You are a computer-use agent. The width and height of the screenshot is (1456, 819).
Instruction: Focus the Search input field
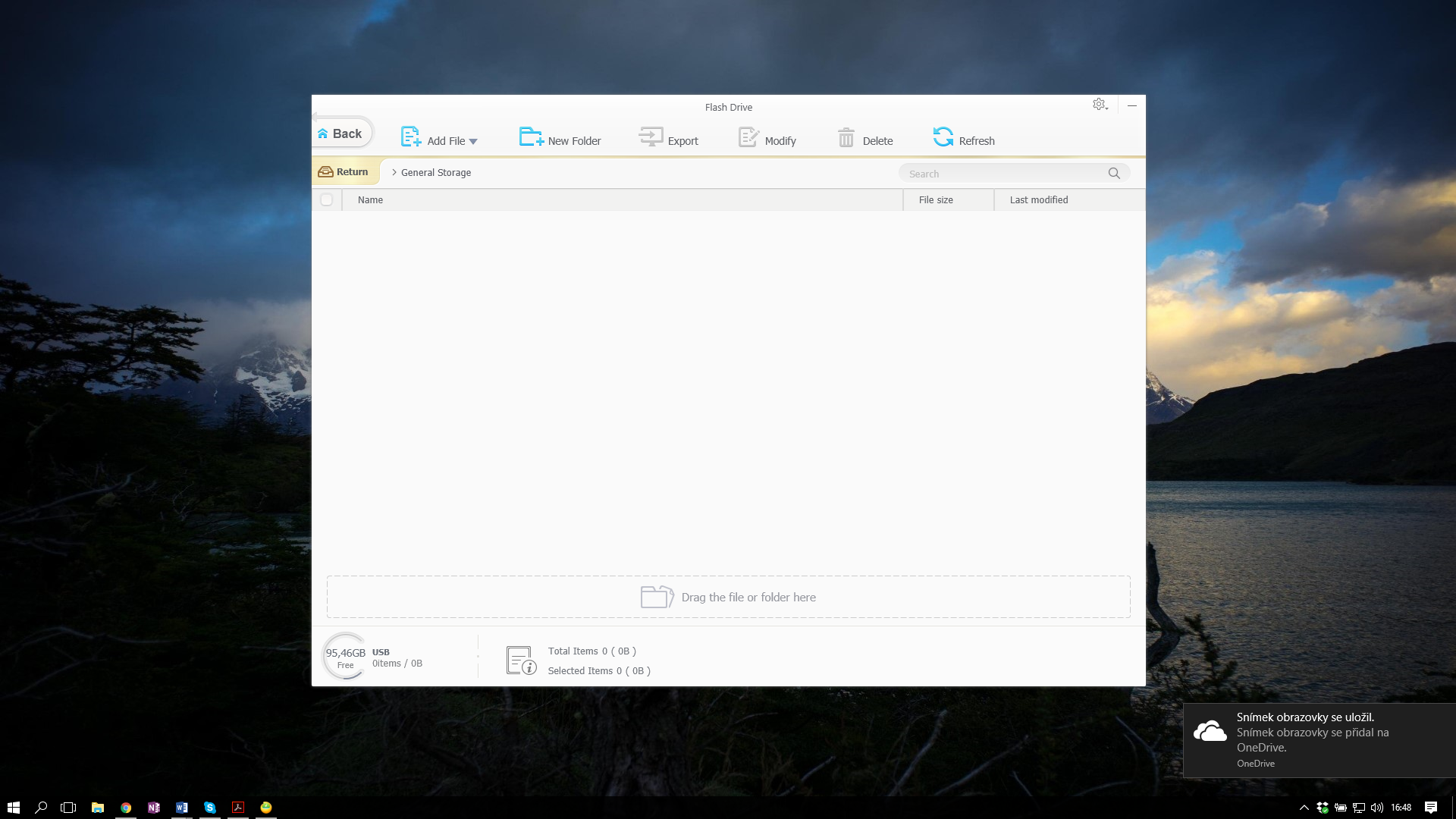[x=1001, y=174]
